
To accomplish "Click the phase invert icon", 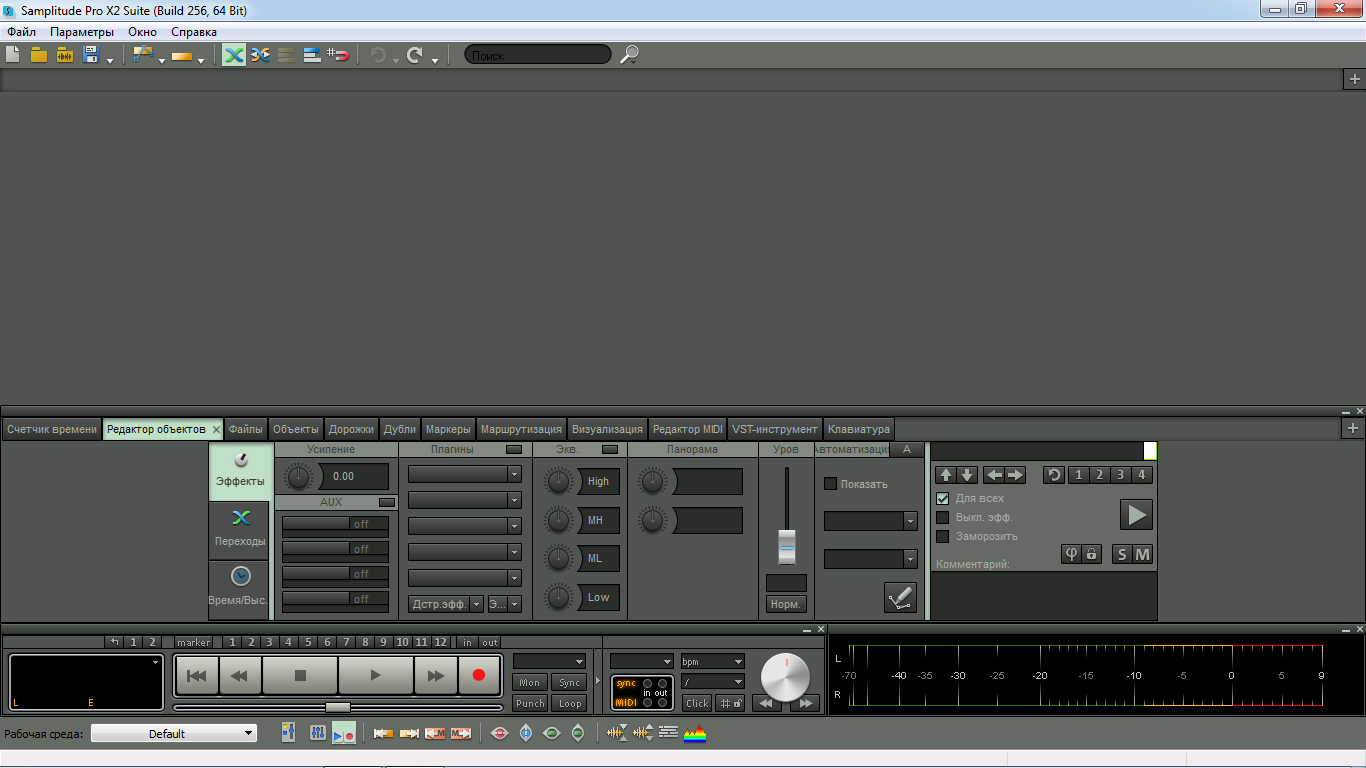I will tap(1071, 554).
